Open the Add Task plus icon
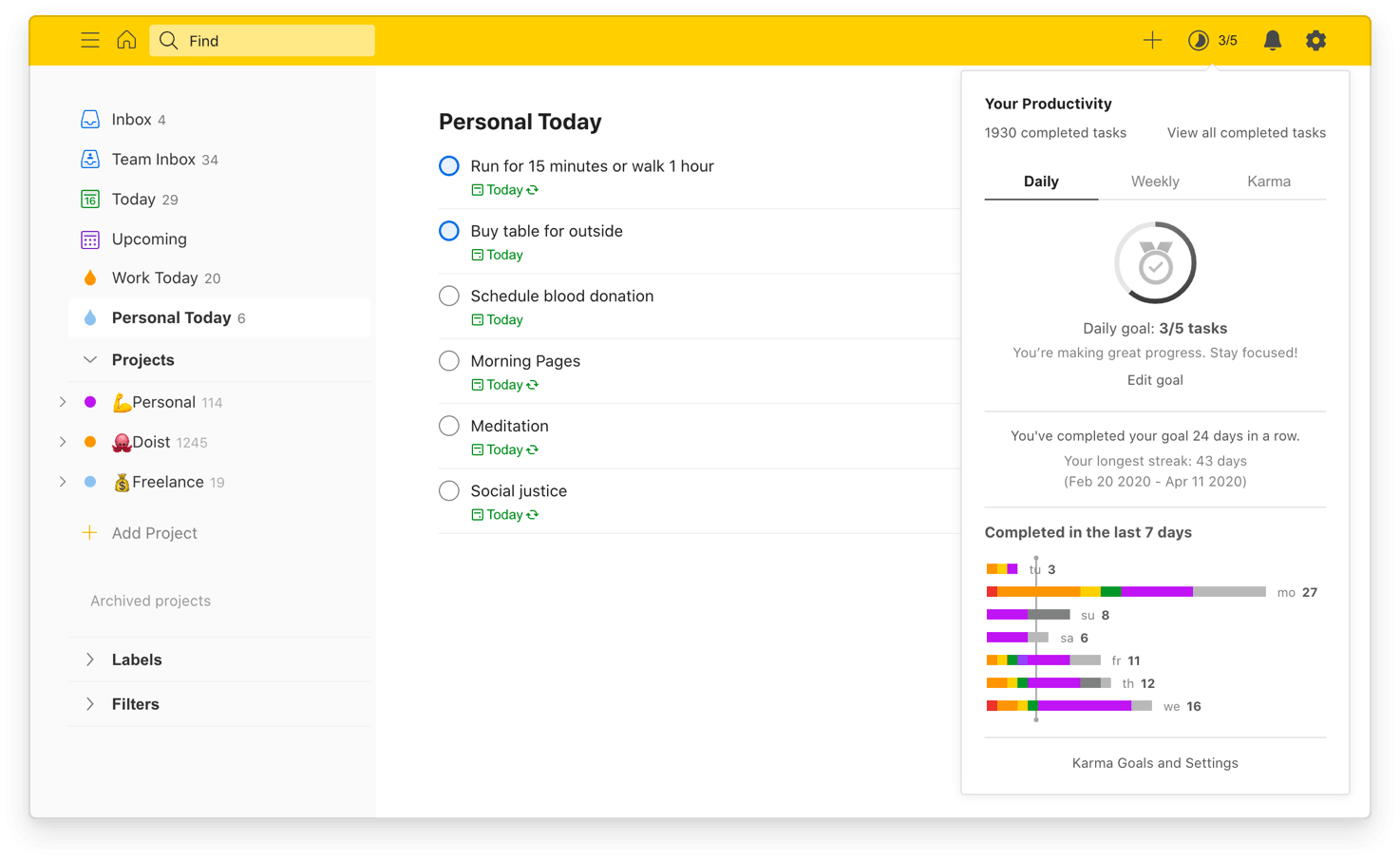This screenshot has height=861, width=1400. click(1152, 40)
